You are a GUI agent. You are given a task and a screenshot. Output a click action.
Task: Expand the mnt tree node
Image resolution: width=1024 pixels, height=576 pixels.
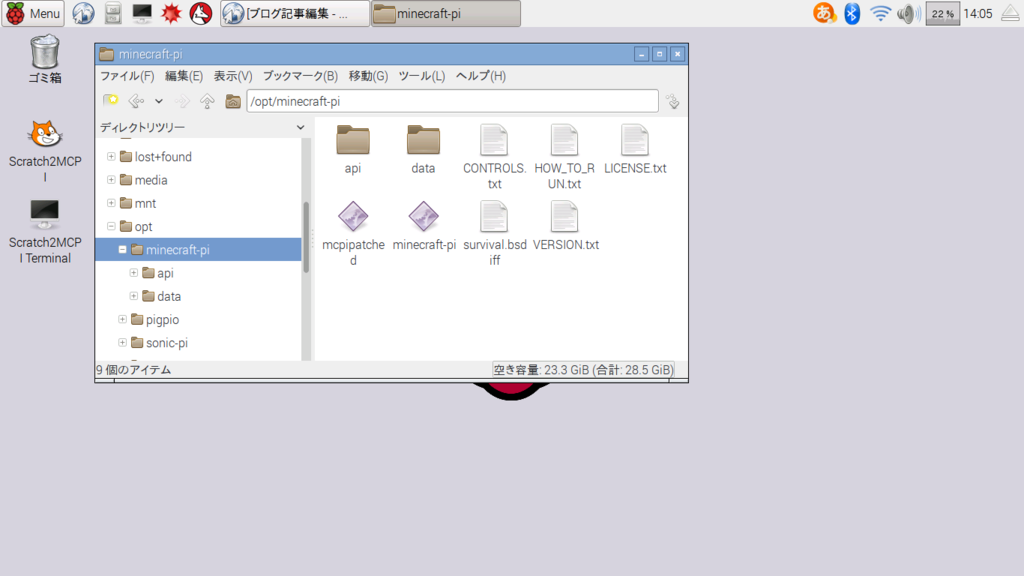pos(111,203)
